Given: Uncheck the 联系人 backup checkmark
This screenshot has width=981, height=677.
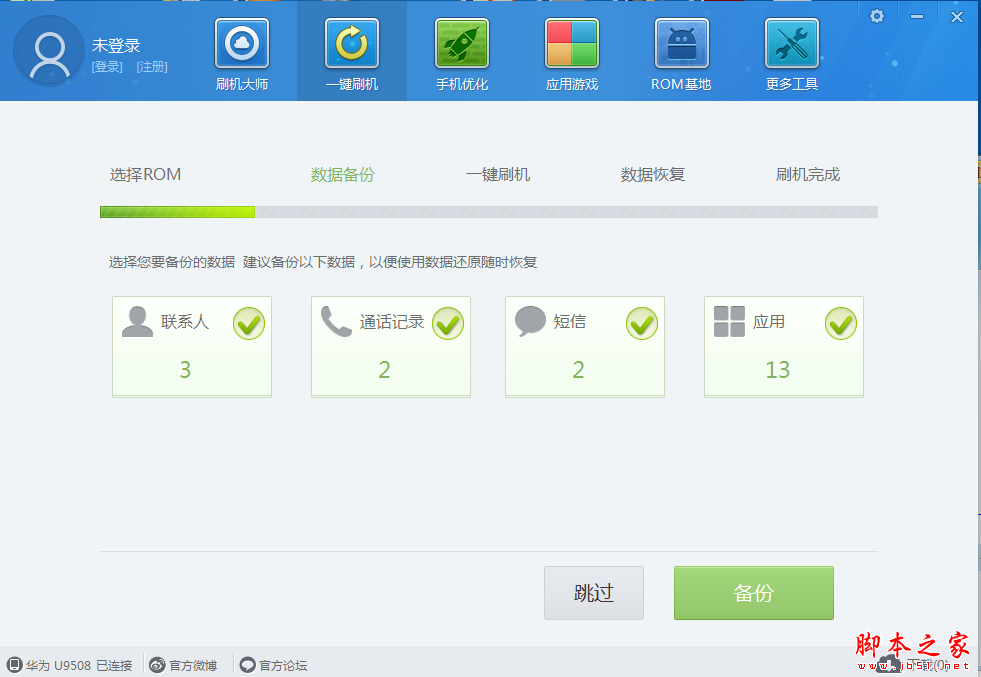Looking at the screenshot, I should click(249, 323).
